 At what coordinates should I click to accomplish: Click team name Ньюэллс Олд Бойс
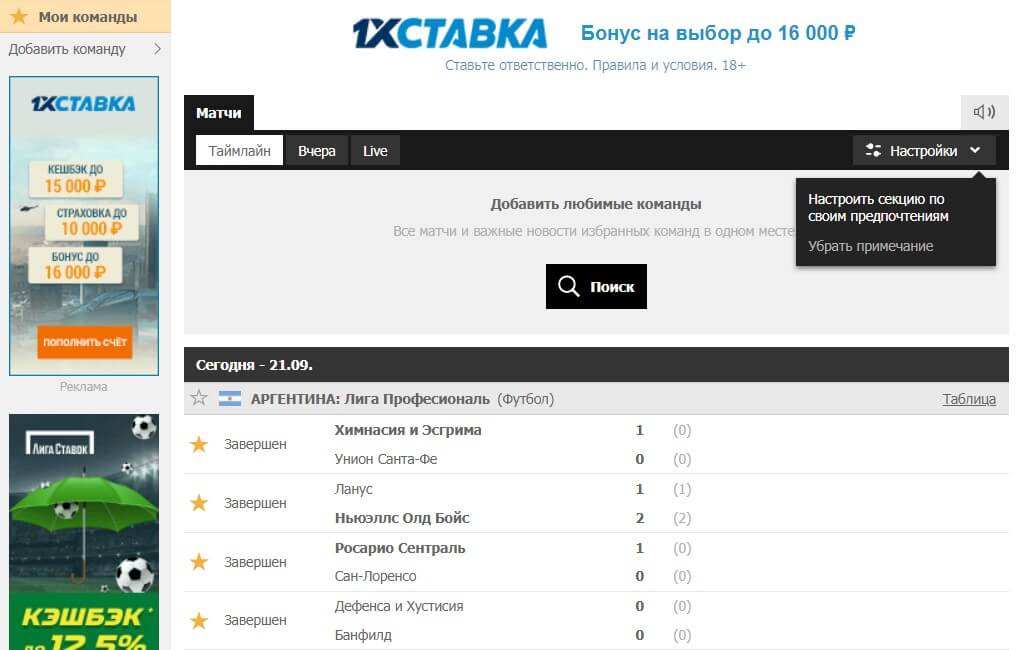(x=402, y=518)
